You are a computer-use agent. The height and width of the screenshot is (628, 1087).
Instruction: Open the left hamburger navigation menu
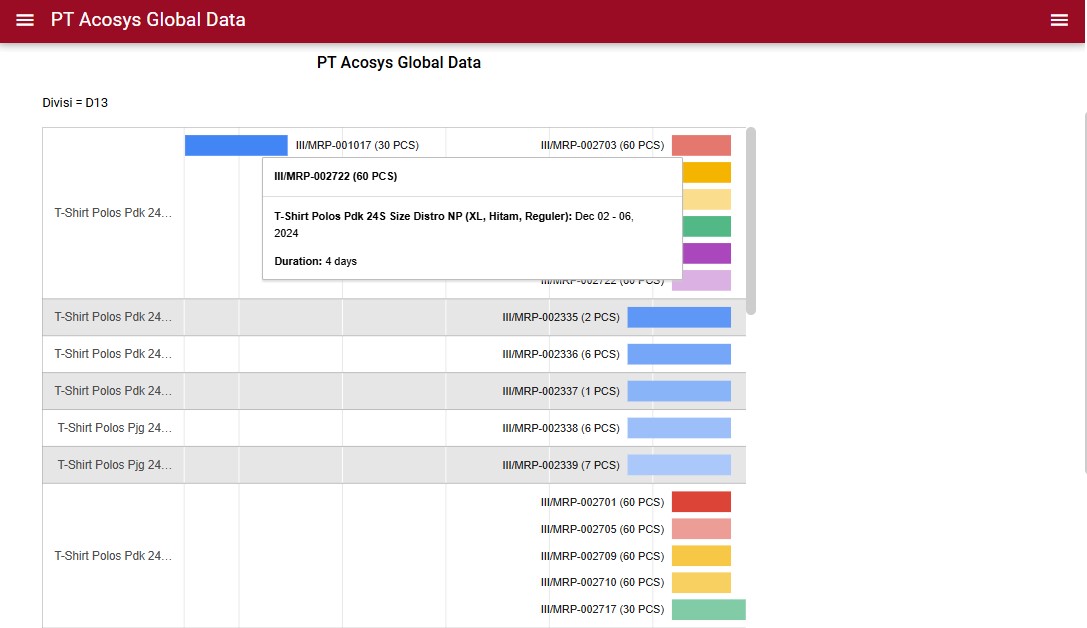click(x=25, y=20)
